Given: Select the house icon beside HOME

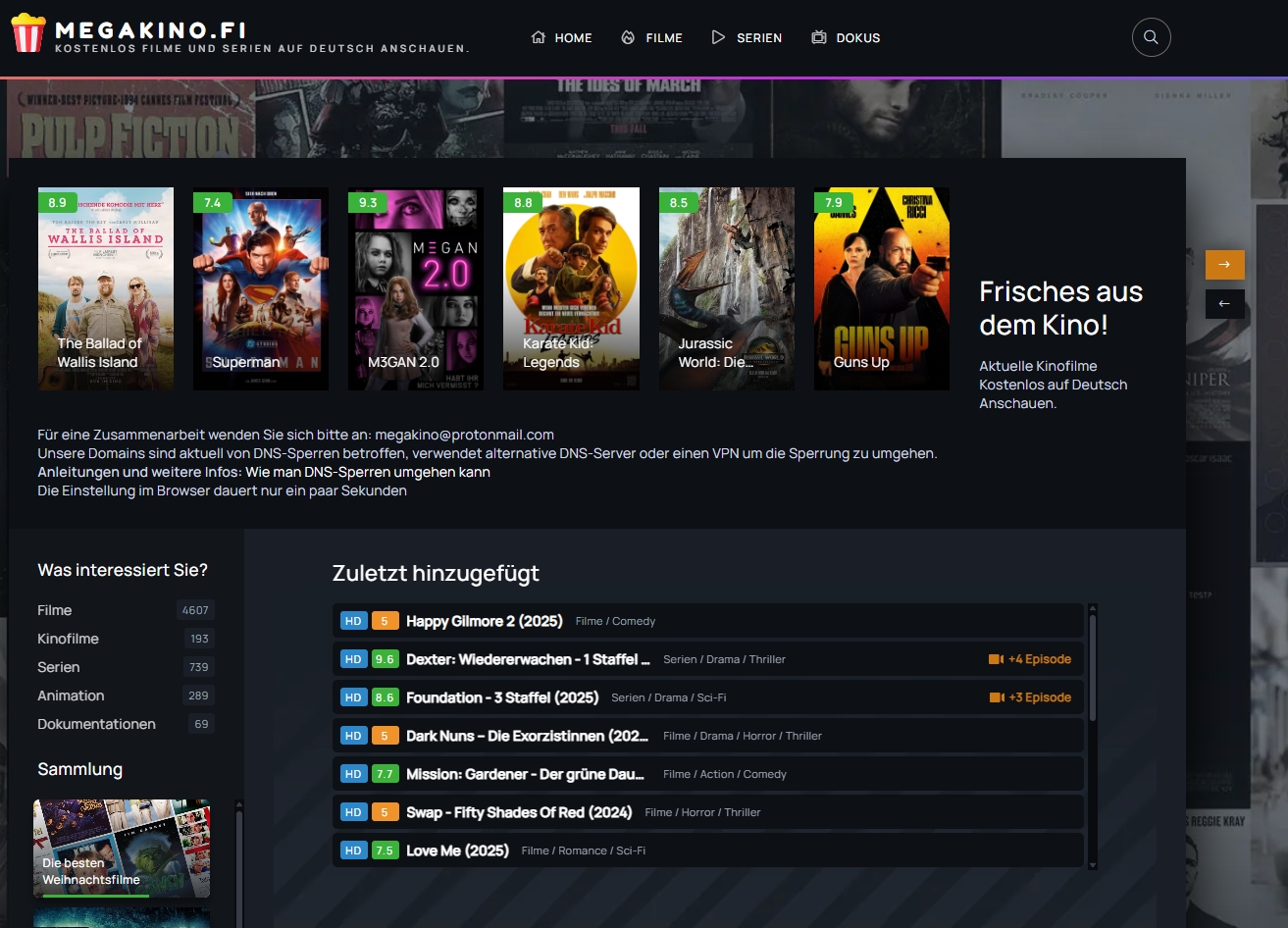Looking at the screenshot, I should pos(537,37).
